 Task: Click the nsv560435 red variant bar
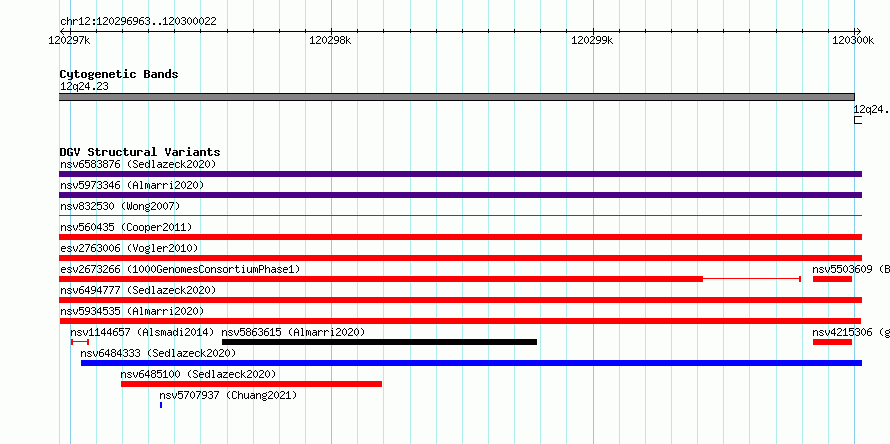pyautogui.click(x=460, y=237)
